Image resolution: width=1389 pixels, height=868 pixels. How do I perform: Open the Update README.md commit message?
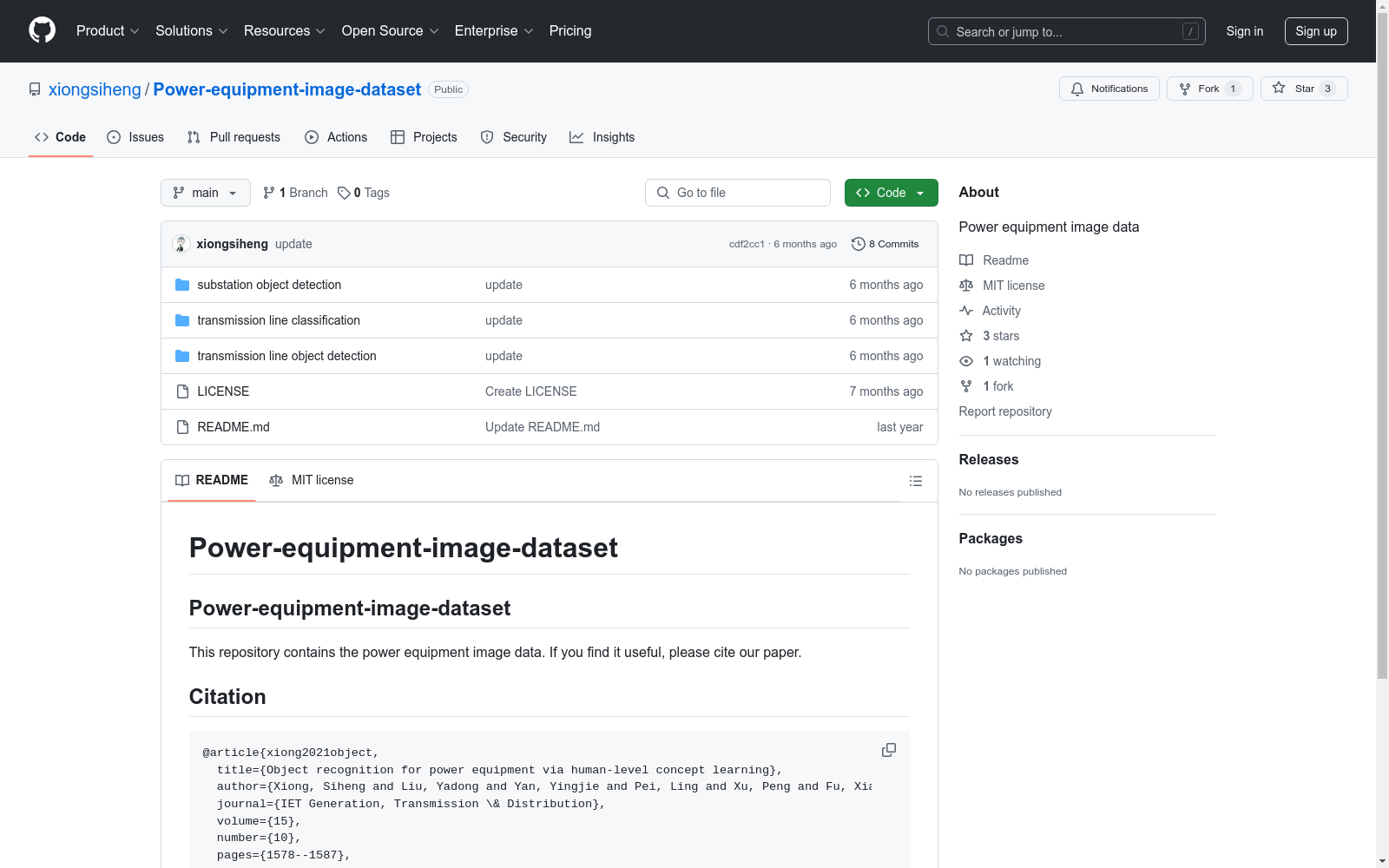[x=543, y=427]
